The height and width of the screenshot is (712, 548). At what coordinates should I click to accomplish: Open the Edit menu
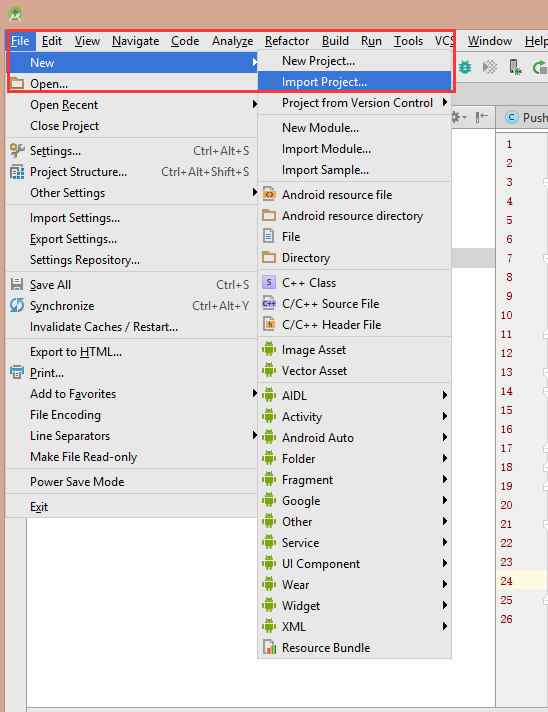tap(52, 41)
